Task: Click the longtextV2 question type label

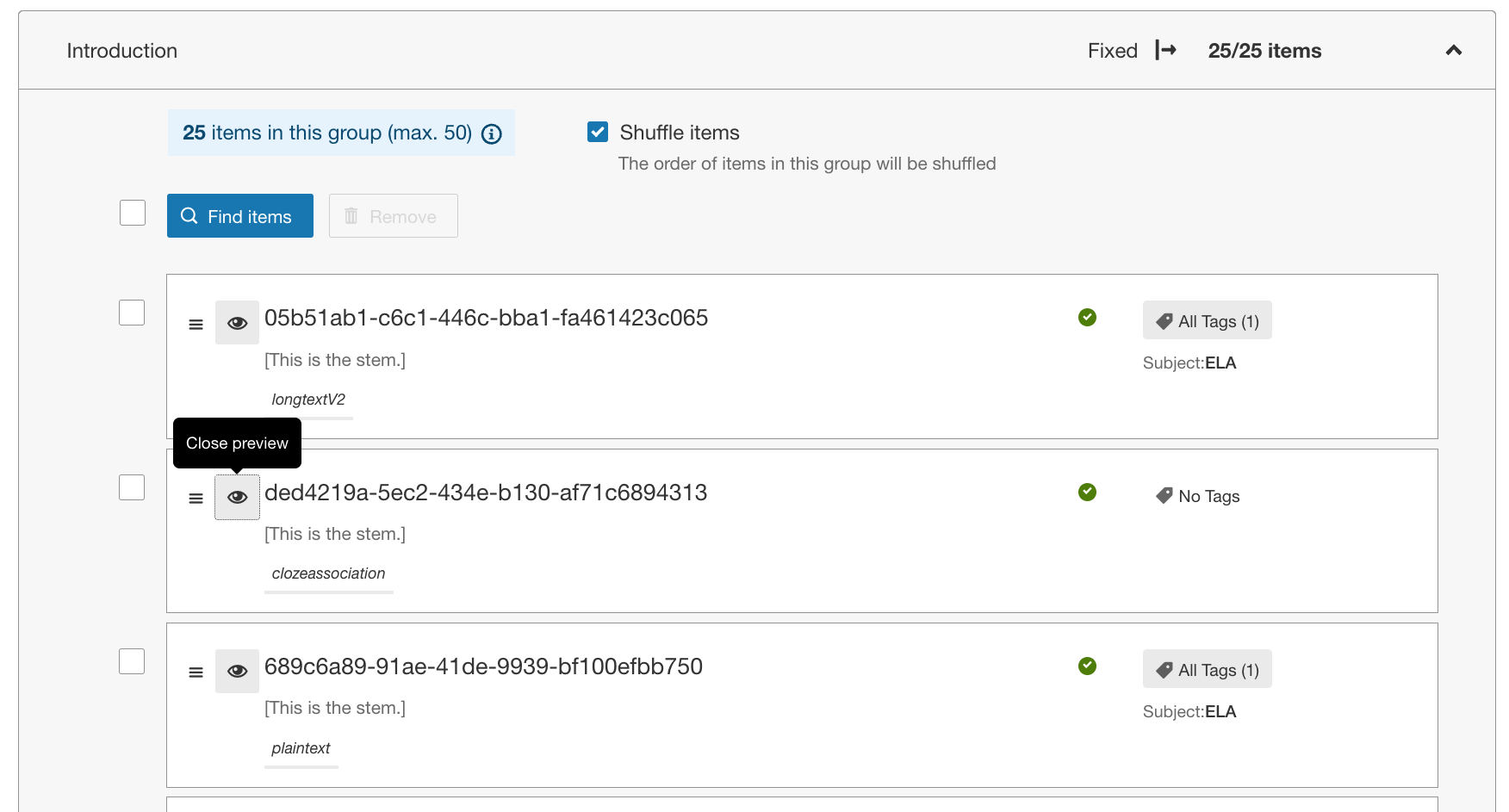Action: click(308, 400)
